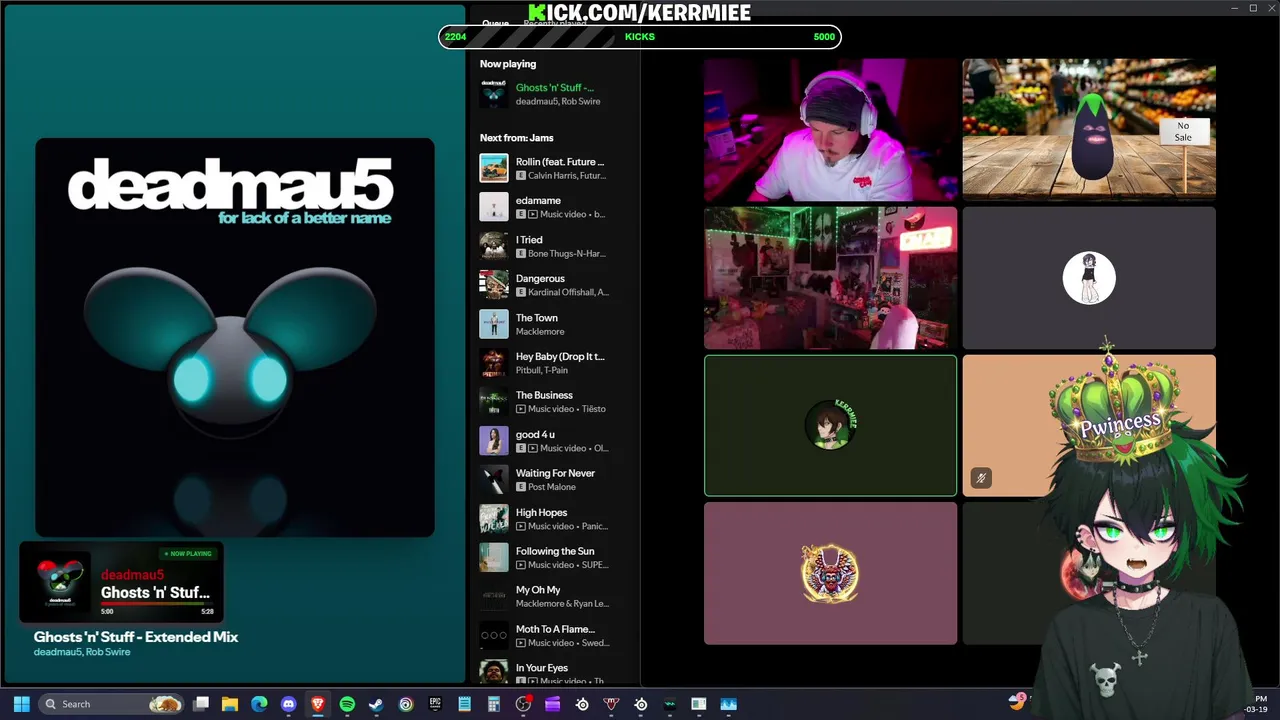Select 'The Business' queue row

[x=554, y=402]
